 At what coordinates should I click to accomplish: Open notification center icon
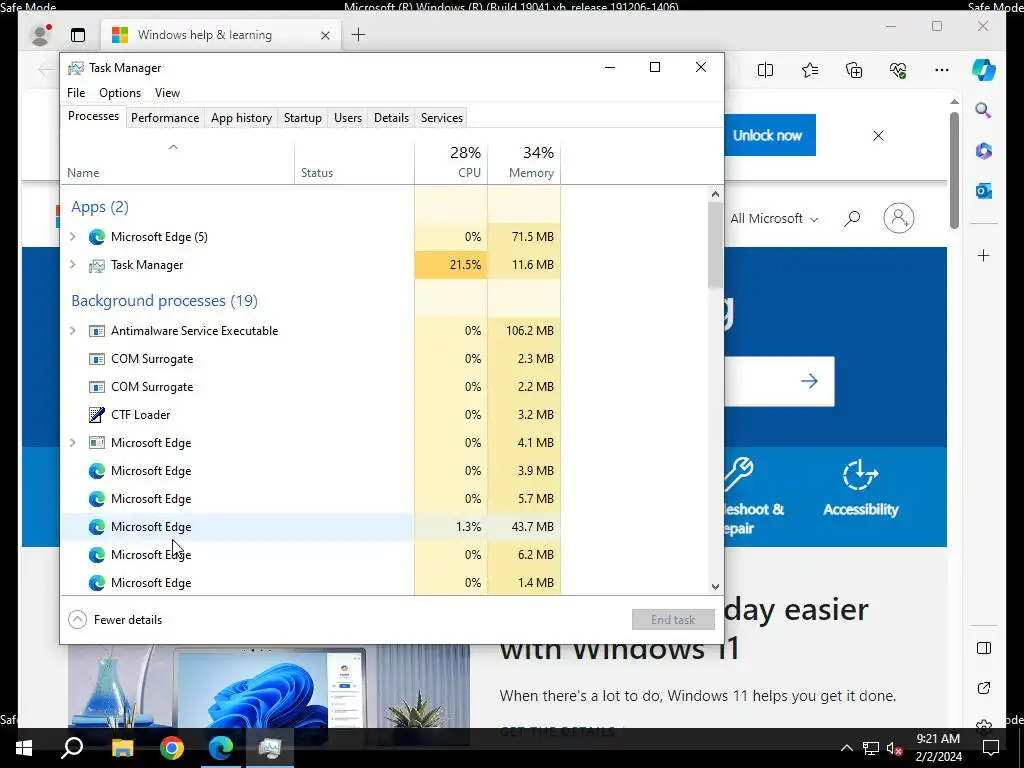pyautogui.click(x=991, y=748)
